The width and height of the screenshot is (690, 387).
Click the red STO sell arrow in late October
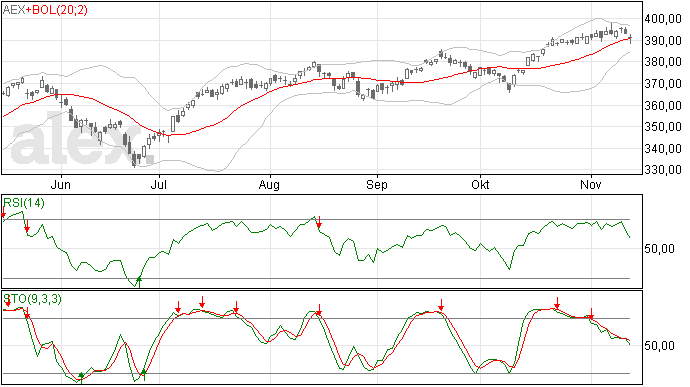pos(557,303)
